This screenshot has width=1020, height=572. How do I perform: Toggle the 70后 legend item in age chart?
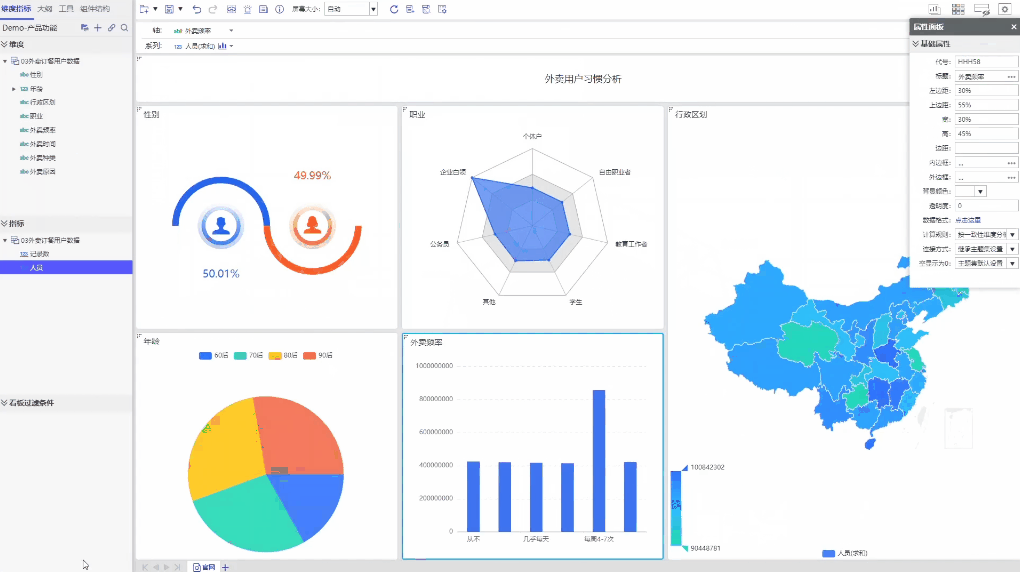tap(248, 355)
